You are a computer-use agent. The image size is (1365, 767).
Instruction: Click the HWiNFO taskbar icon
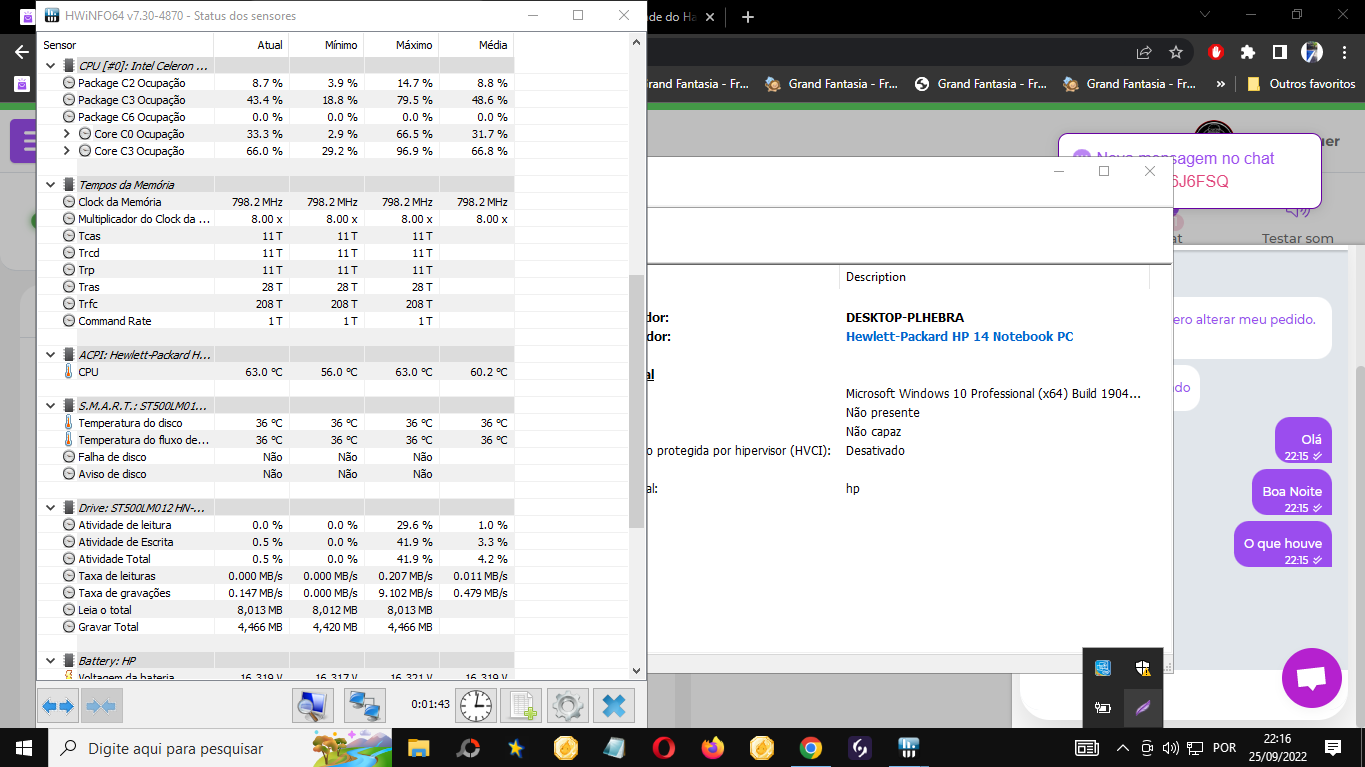908,747
